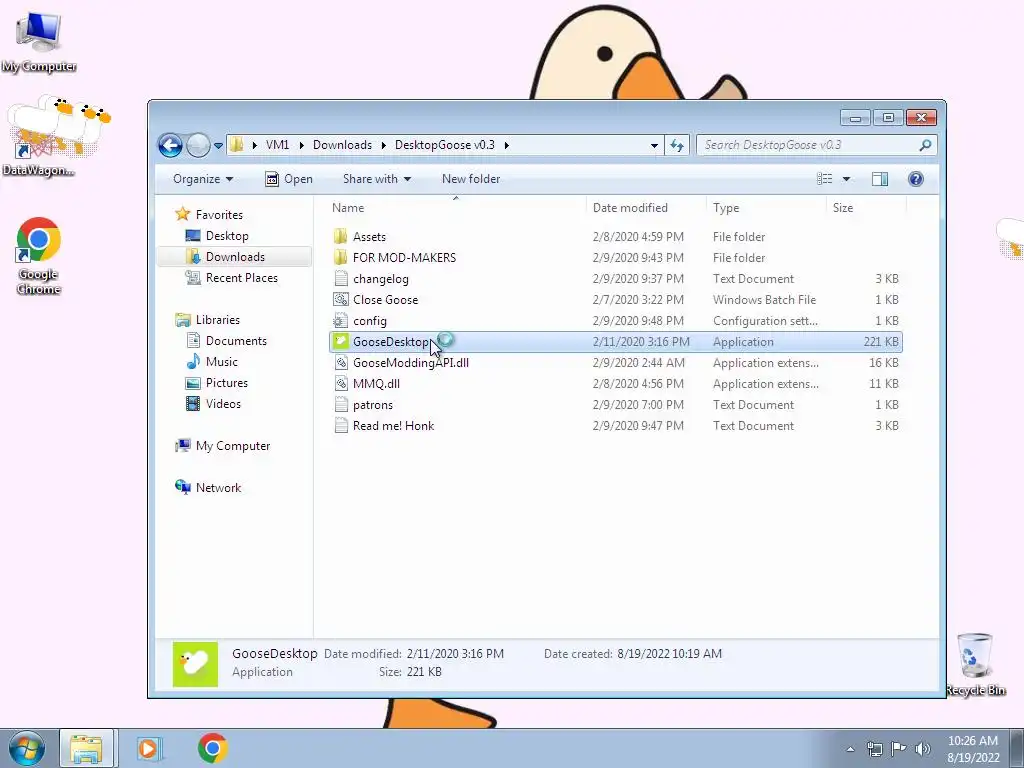Image resolution: width=1024 pixels, height=768 pixels.
Task: Select the FOR MOD-MAKERS folder icon
Action: click(340, 257)
